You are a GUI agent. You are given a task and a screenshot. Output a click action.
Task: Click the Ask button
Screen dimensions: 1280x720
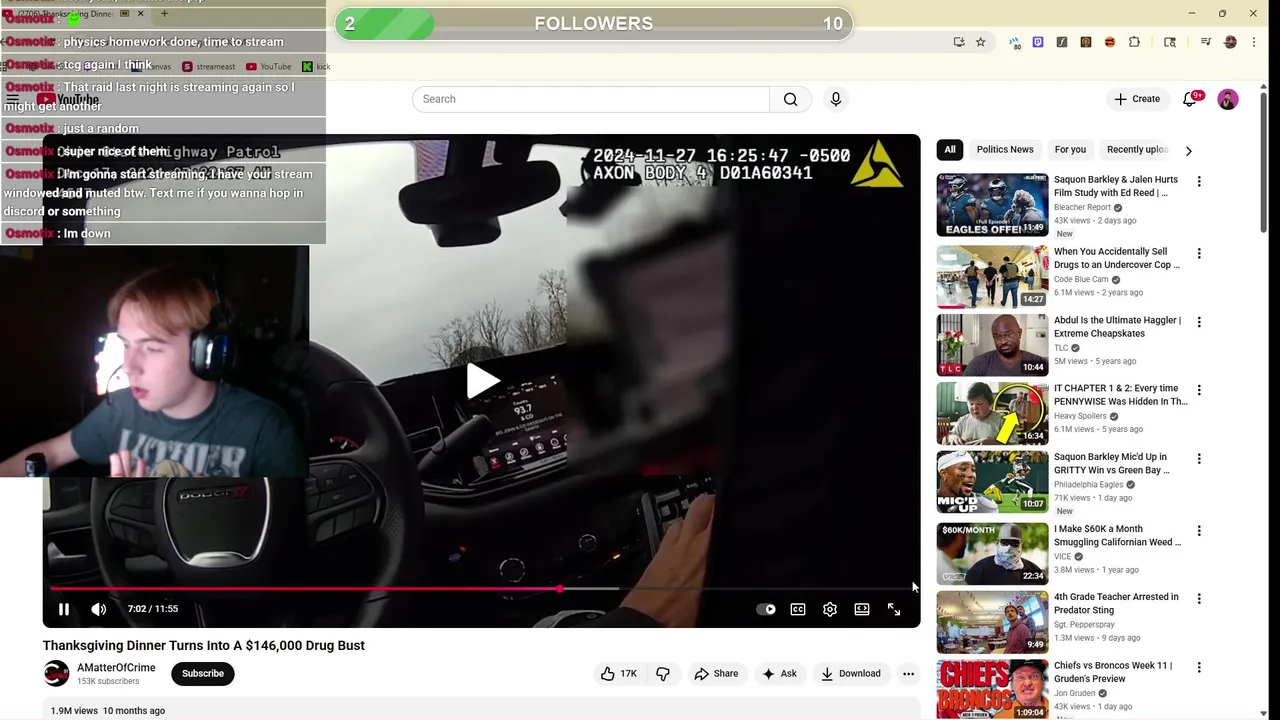tap(780, 674)
